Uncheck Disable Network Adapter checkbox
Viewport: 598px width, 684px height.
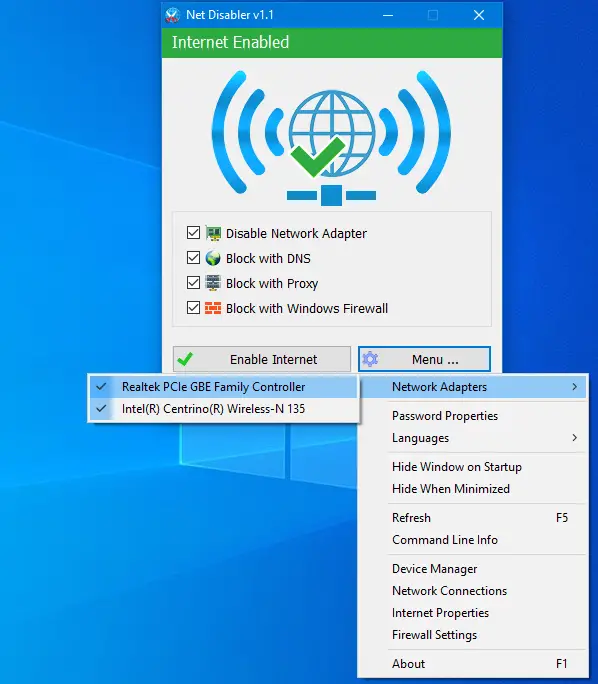(x=193, y=233)
